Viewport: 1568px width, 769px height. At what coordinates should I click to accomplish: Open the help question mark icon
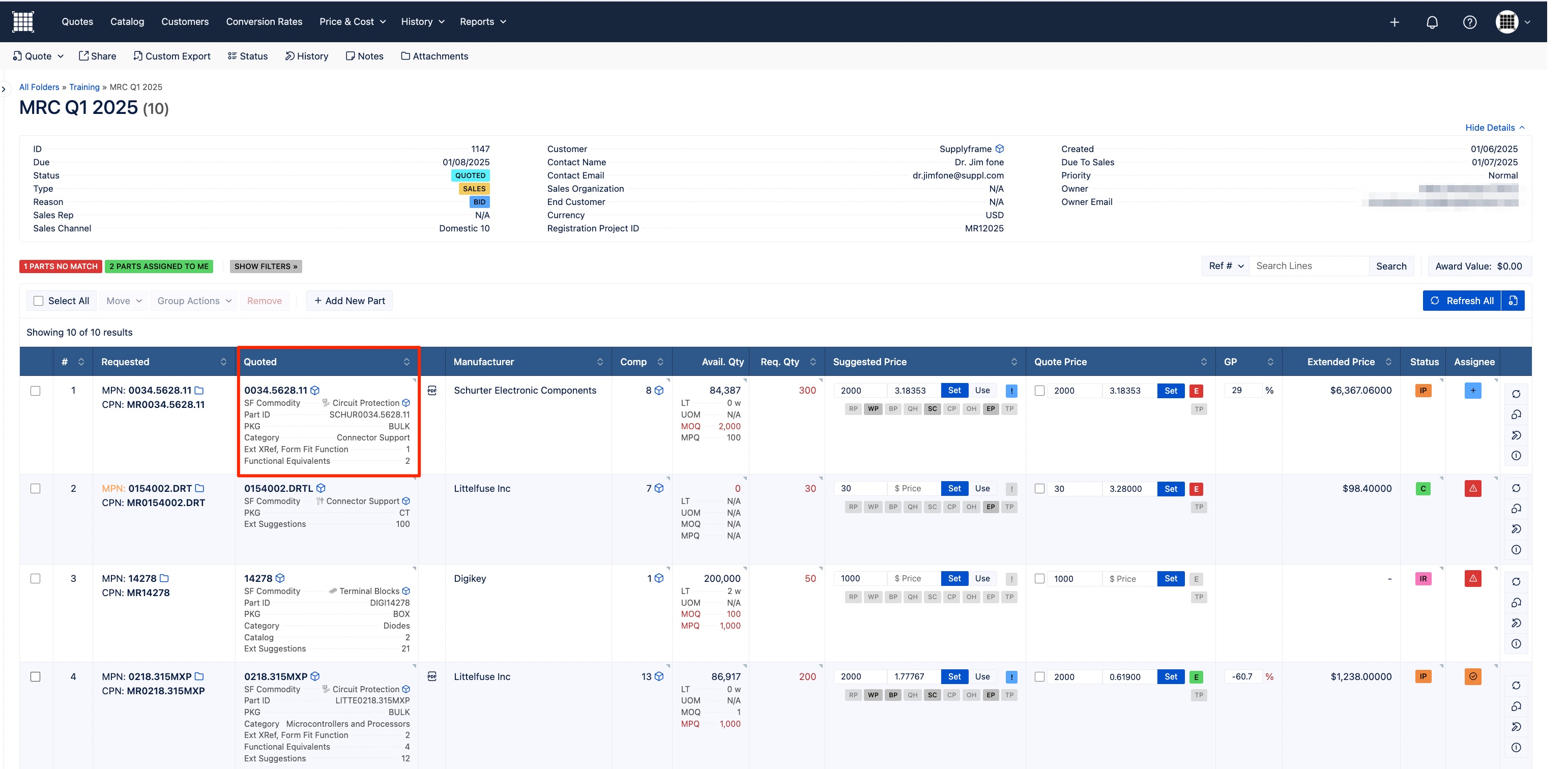[1469, 22]
